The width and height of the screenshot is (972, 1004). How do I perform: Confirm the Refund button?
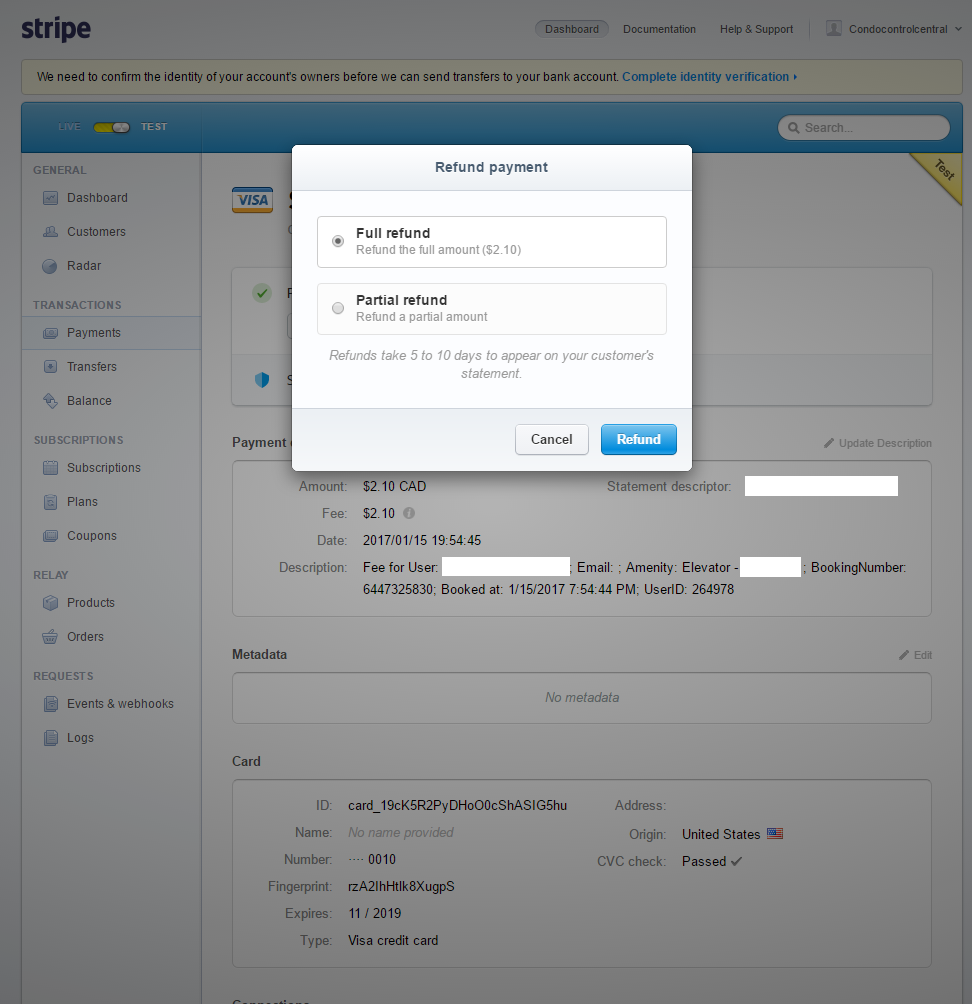coord(638,439)
